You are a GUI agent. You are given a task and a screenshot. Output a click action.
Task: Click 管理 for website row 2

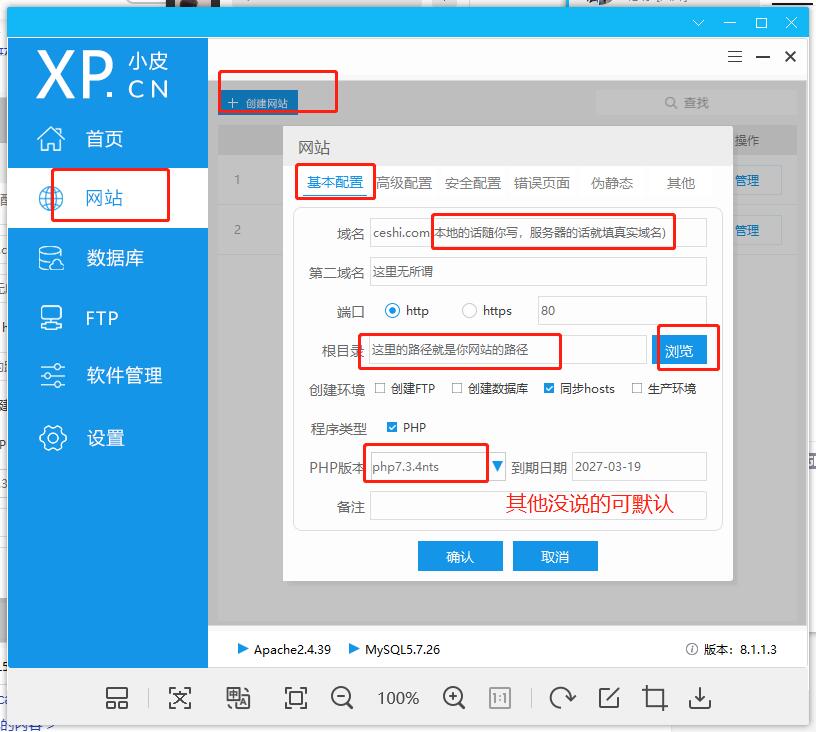[x=747, y=230]
